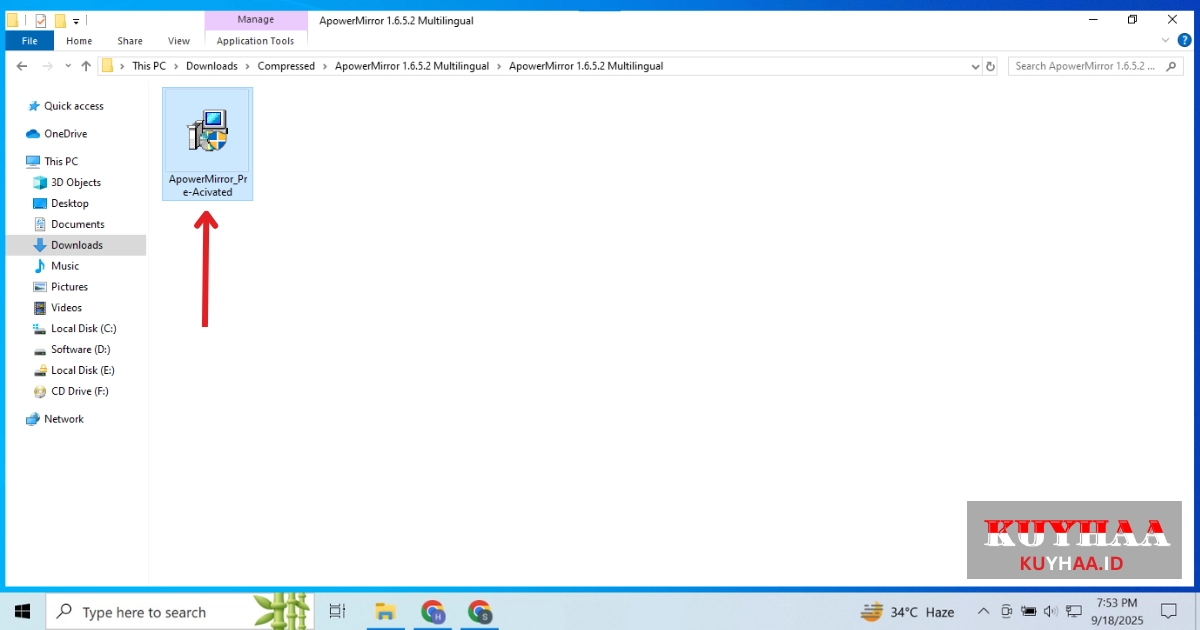
Task: Click the first ApowerMirror 1.6.5.2 Multilingual breadcrumb
Action: [x=412, y=66]
